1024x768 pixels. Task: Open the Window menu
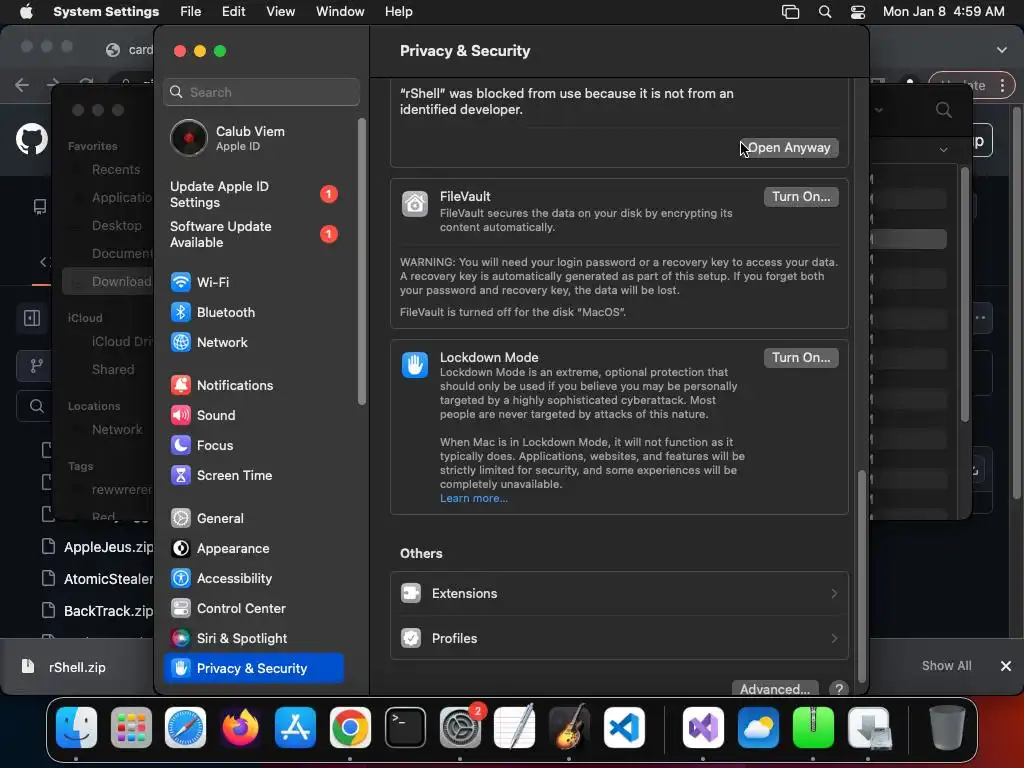[x=340, y=12]
